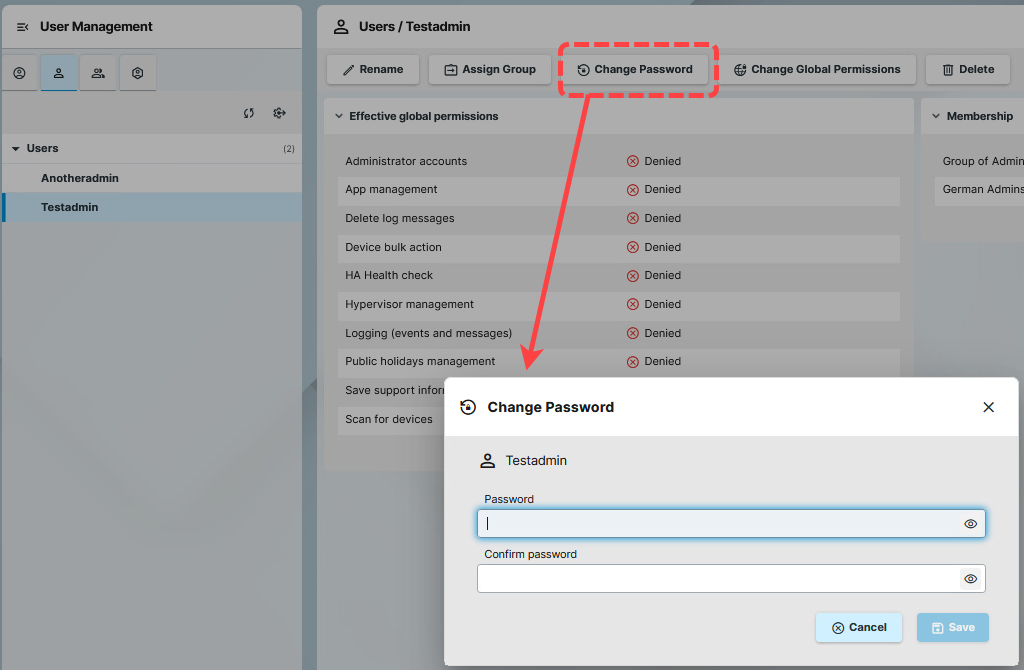Collapse the Users tree in the sidebar

[16, 146]
